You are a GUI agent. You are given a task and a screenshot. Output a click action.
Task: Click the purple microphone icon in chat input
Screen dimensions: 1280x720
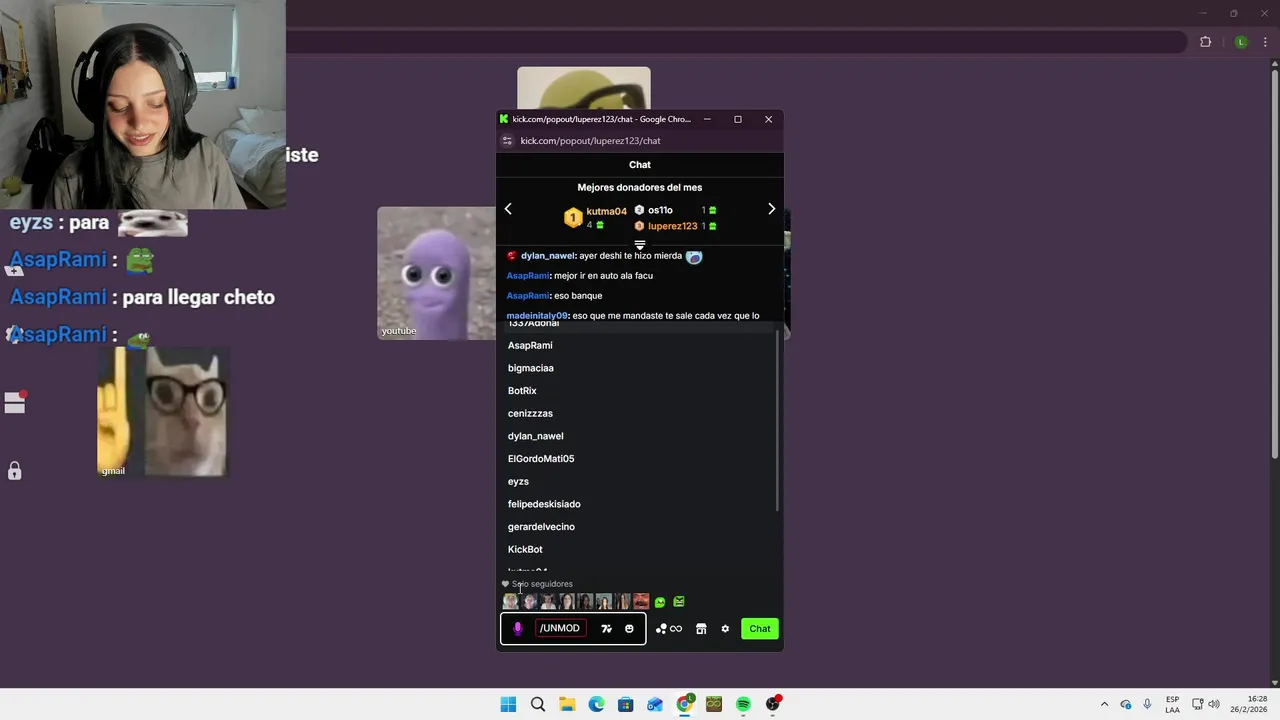pos(517,629)
